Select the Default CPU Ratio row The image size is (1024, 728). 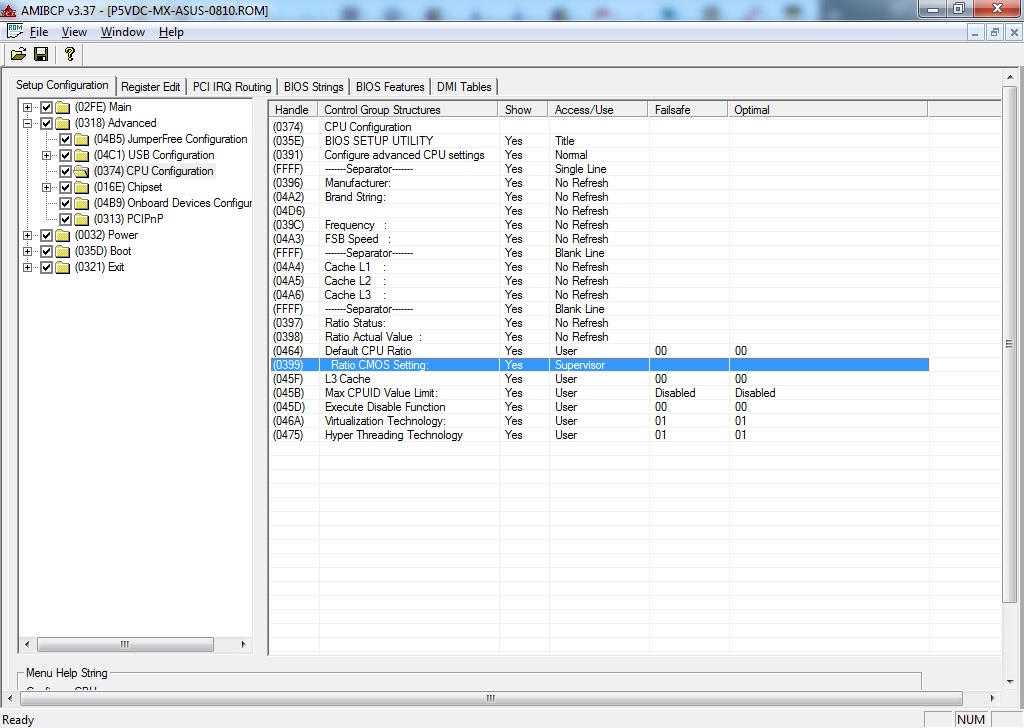click(x=600, y=351)
